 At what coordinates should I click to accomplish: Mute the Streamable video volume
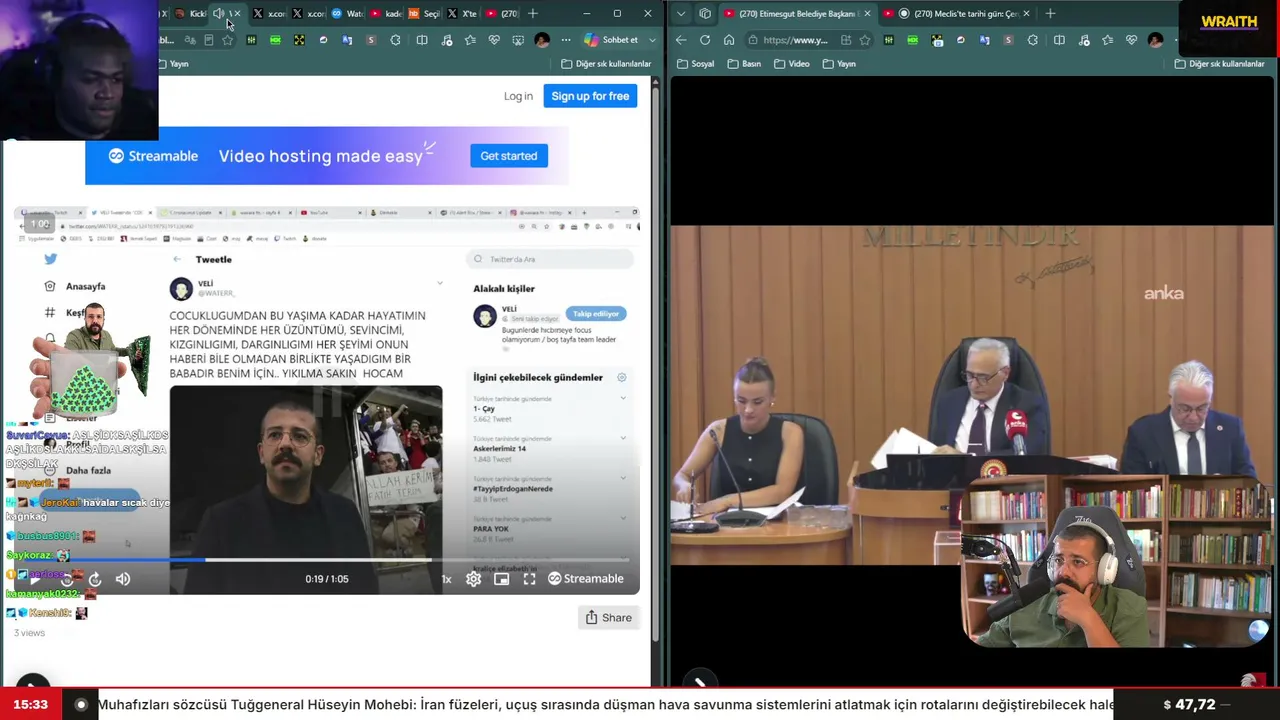pos(123,579)
